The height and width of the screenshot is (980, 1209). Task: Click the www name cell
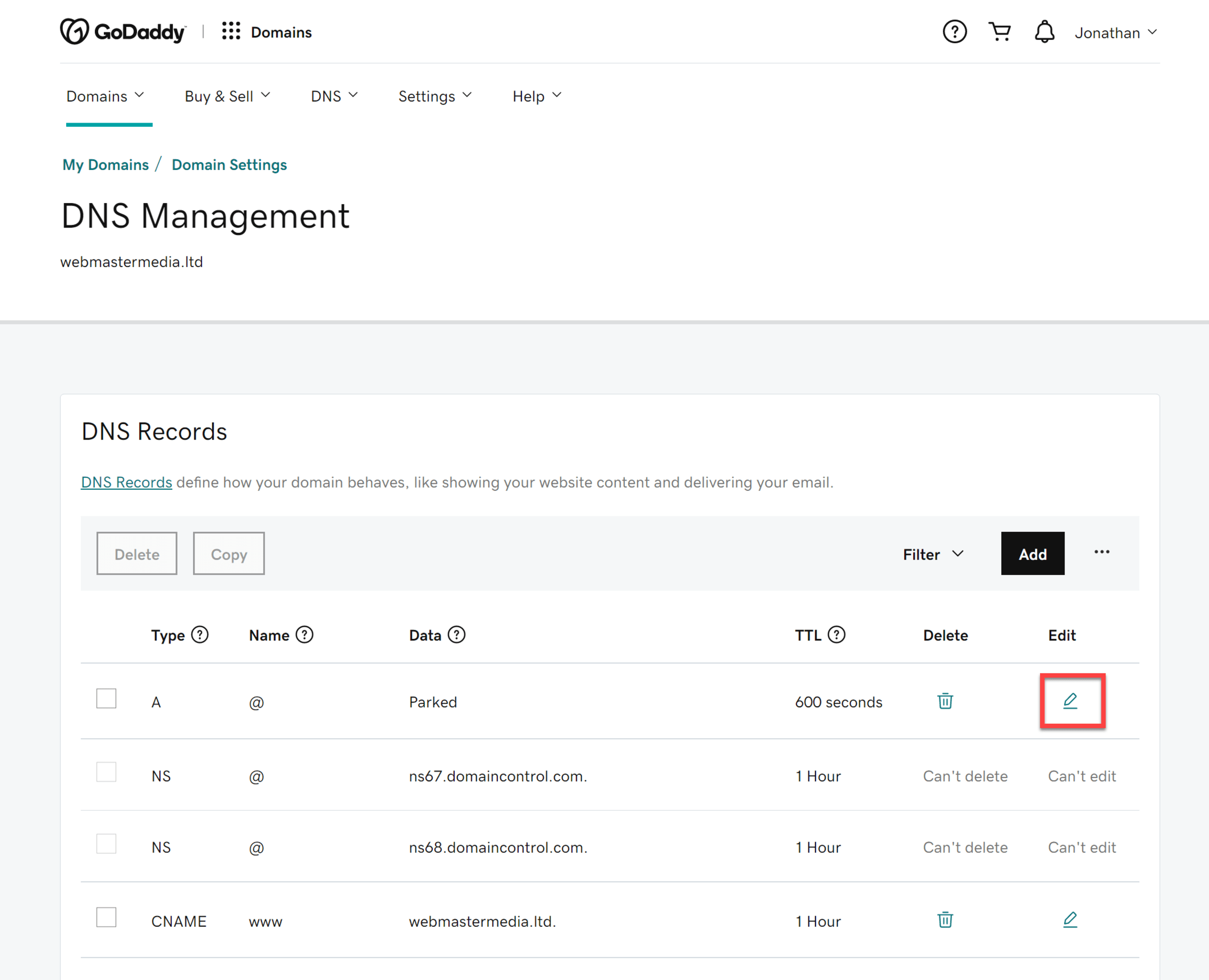point(265,922)
